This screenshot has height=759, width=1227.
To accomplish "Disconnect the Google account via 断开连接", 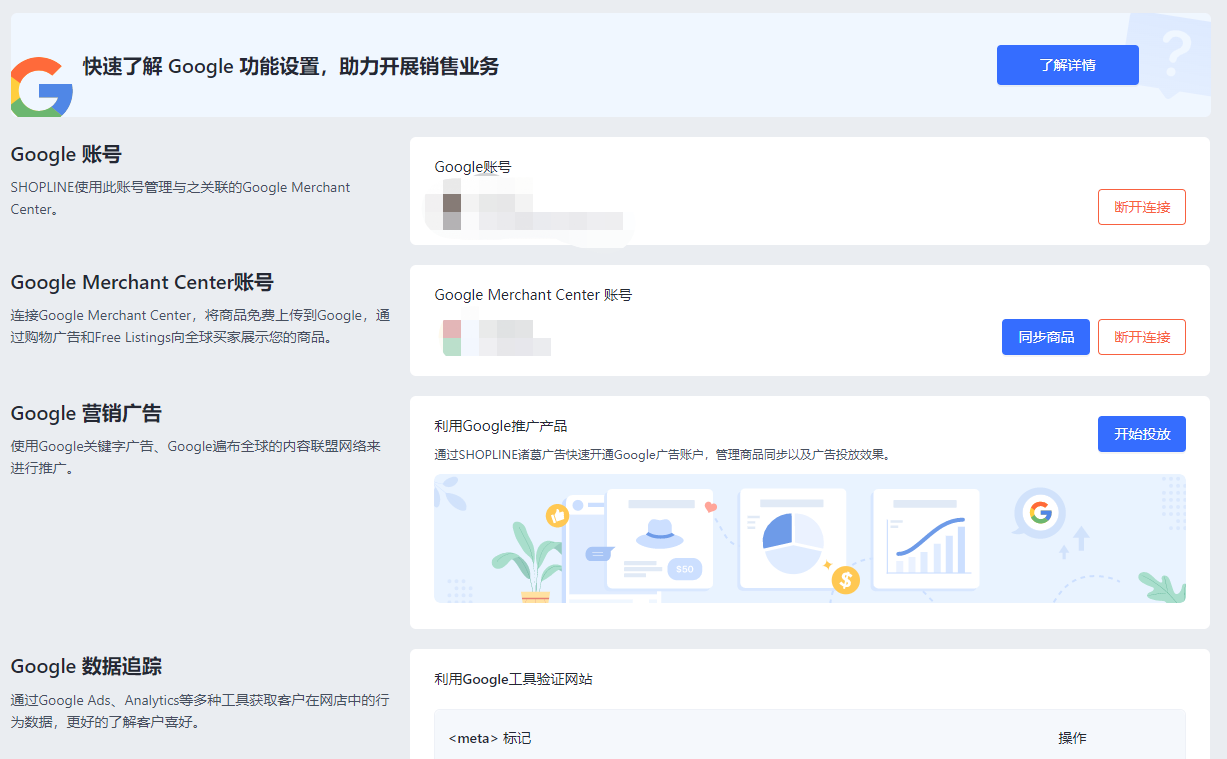I will click(1141, 207).
